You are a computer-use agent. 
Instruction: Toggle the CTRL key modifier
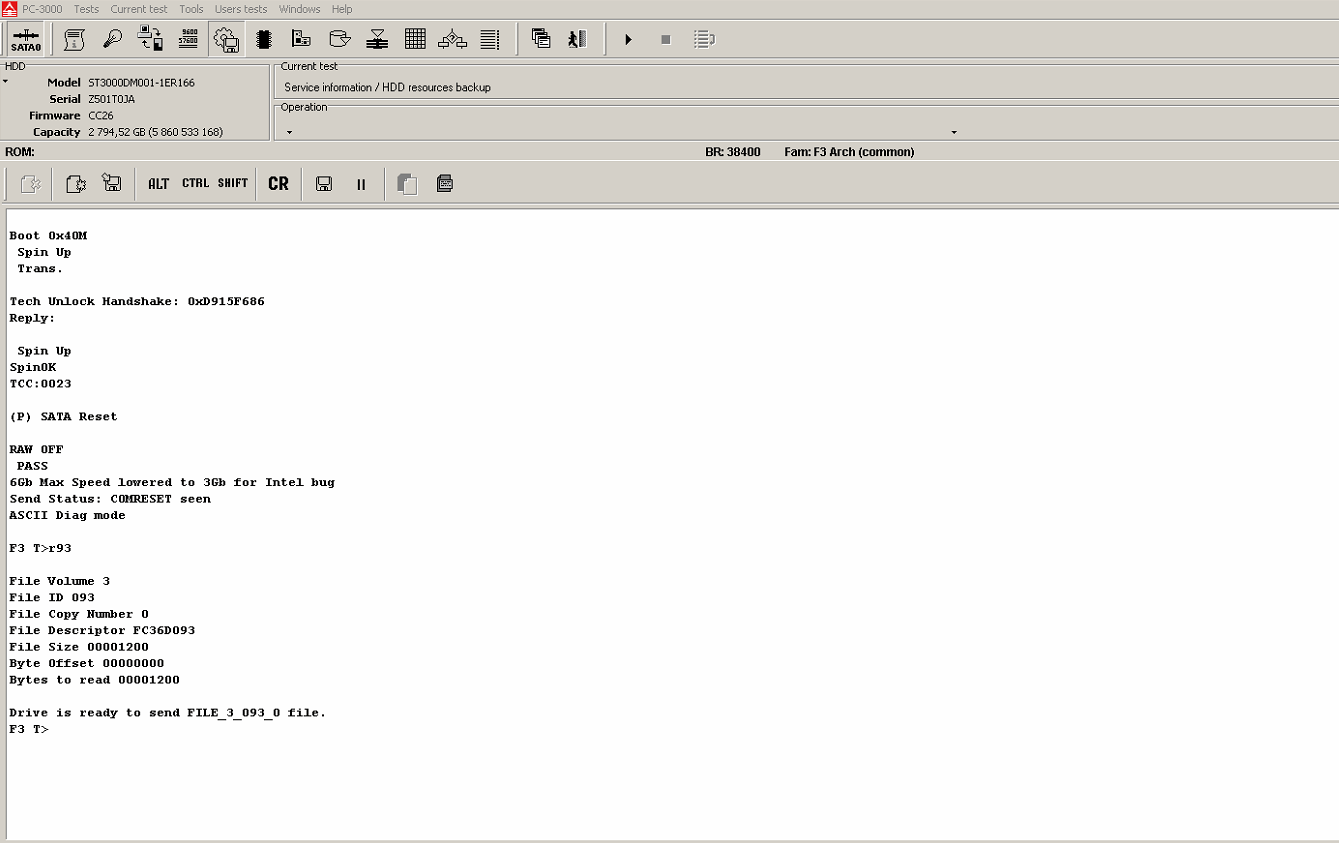pos(196,184)
